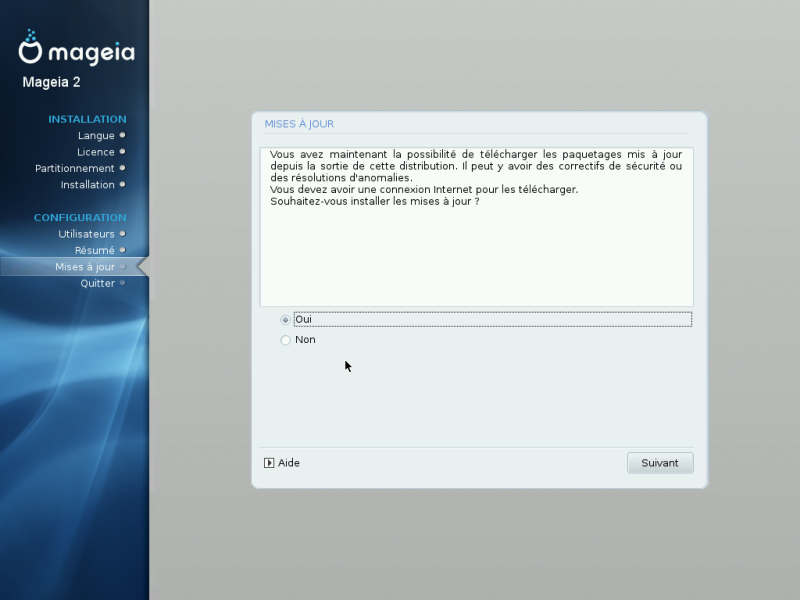The width and height of the screenshot is (800, 600).
Task: Click the Installation step under INSTALLATION
Action: pos(87,185)
